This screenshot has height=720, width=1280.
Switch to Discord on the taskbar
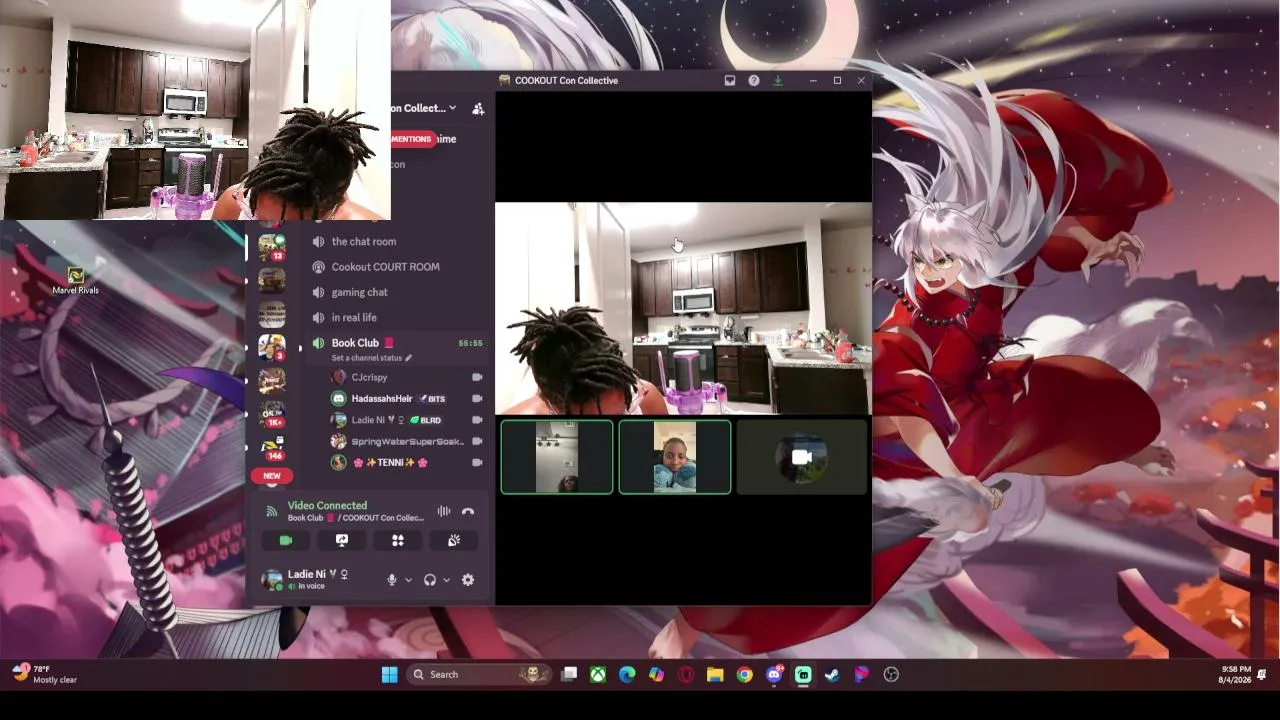pyautogui.click(x=774, y=675)
